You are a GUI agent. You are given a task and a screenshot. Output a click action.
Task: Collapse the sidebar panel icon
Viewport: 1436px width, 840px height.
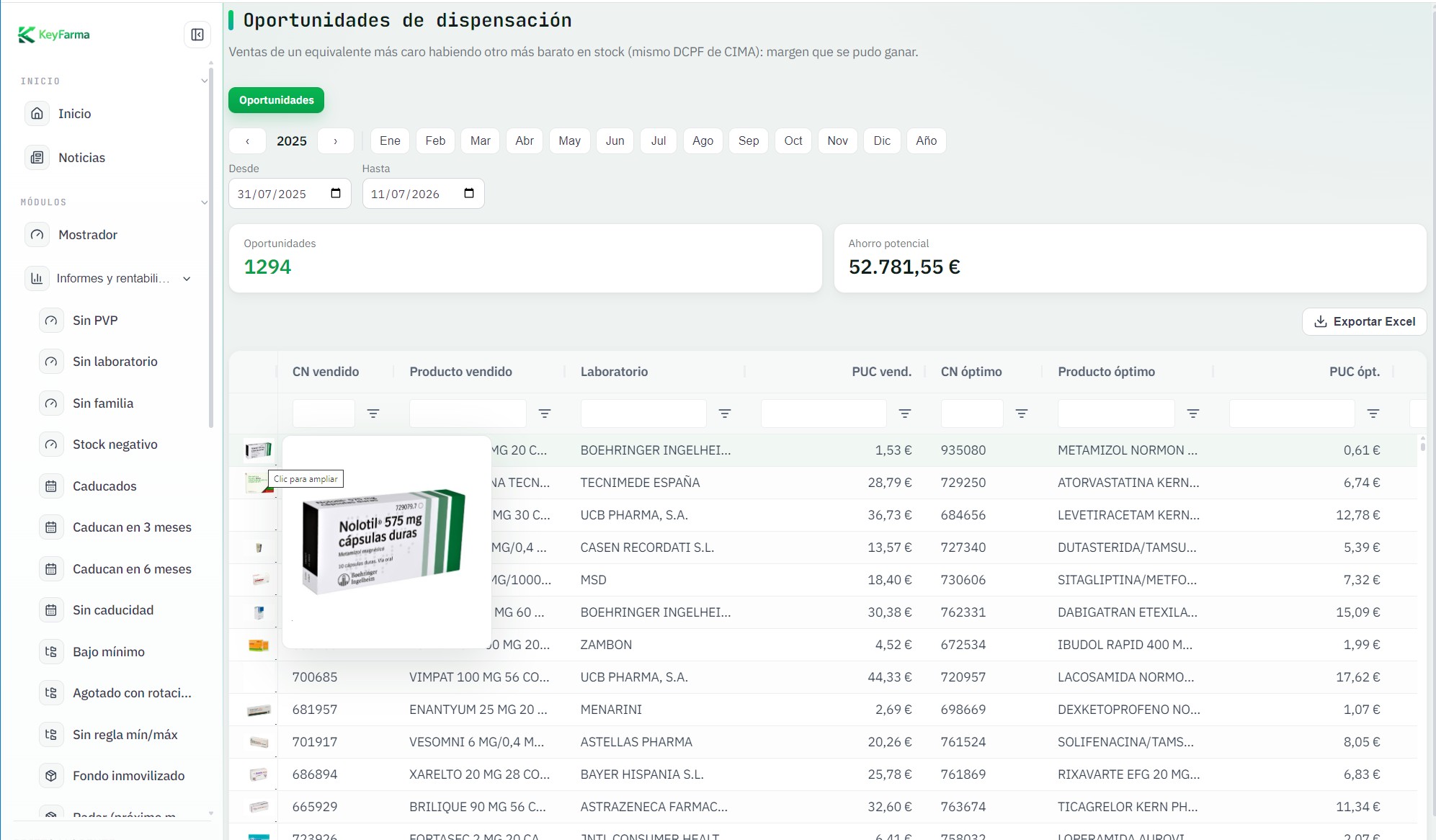pyautogui.click(x=197, y=35)
